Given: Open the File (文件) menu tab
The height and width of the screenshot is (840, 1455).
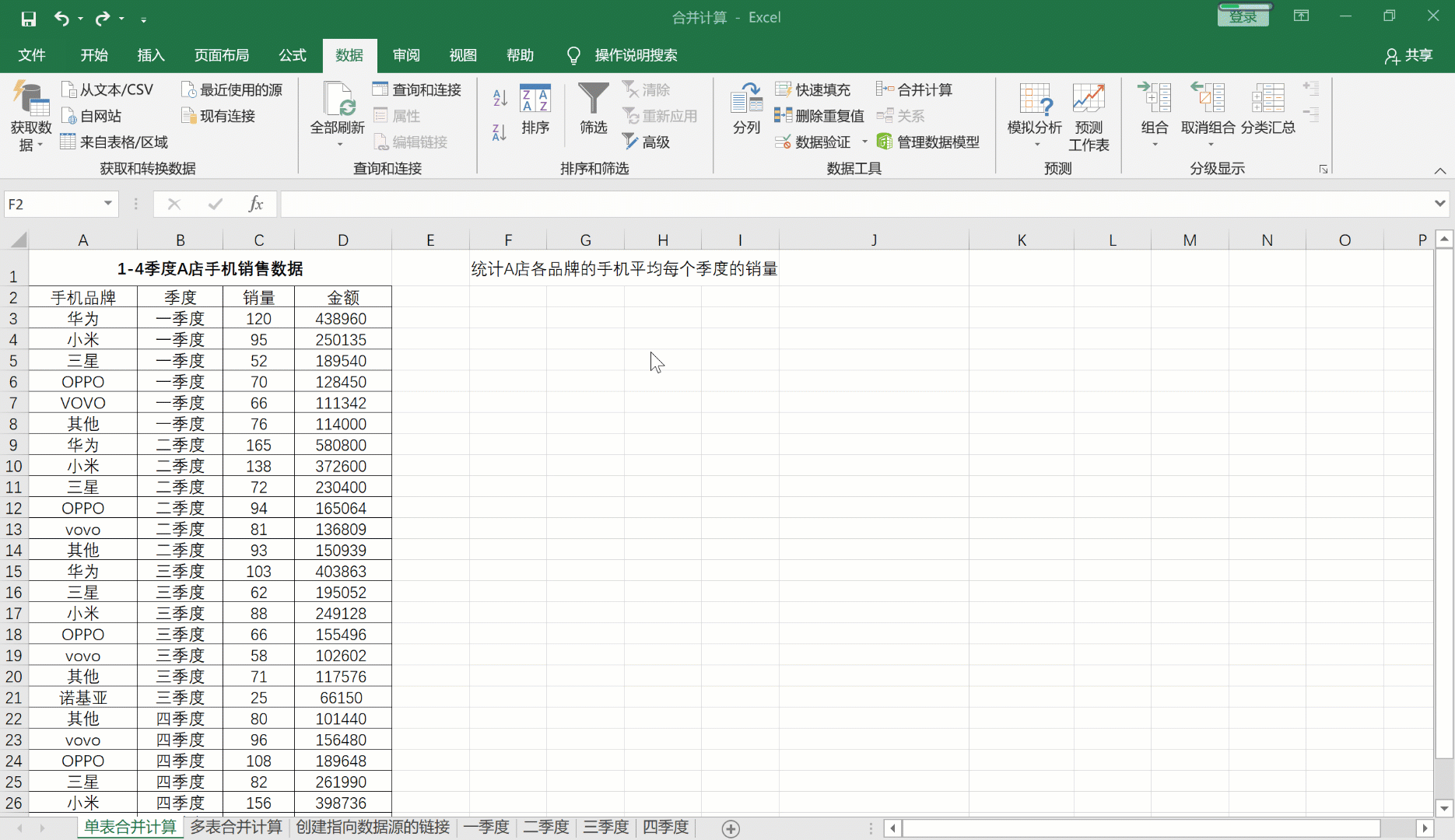Looking at the screenshot, I should (32, 55).
